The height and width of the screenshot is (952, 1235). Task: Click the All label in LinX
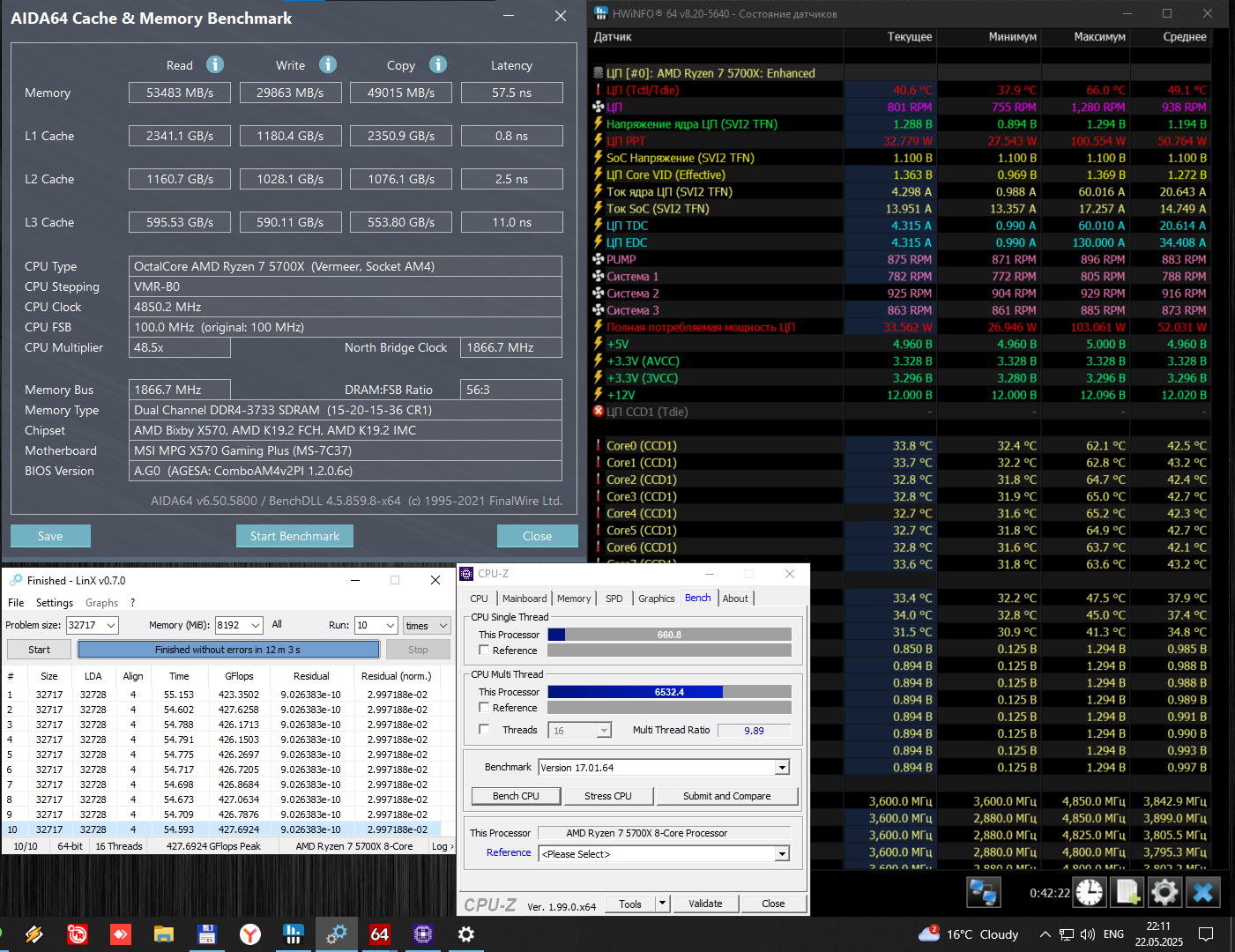coord(277,624)
